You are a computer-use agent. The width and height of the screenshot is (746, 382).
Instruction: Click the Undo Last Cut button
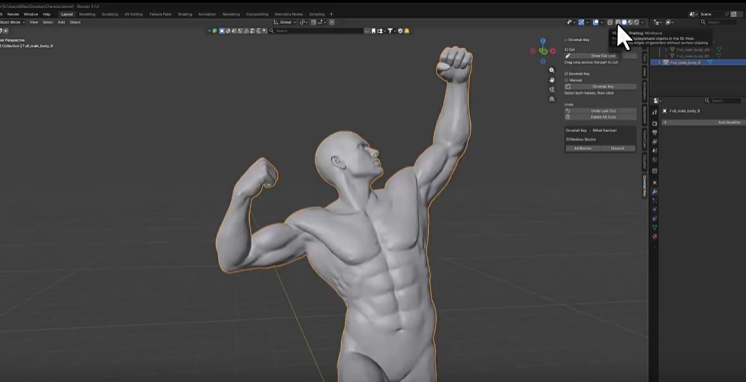pyautogui.click(x=600, y=111)
